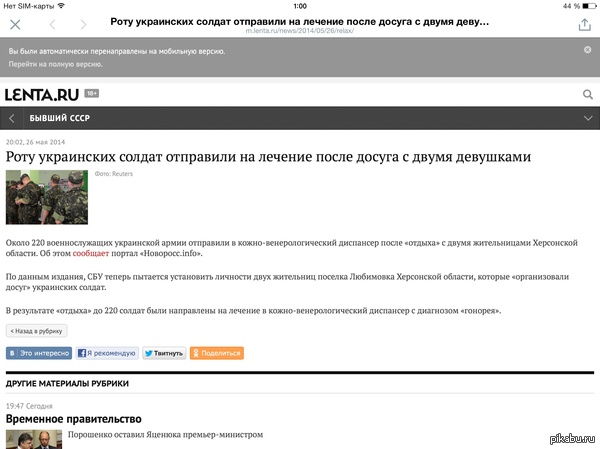This screenshot has width=600, height=449.
Task: Open the soldiers article photo
Action: click(x=47, y=197)
